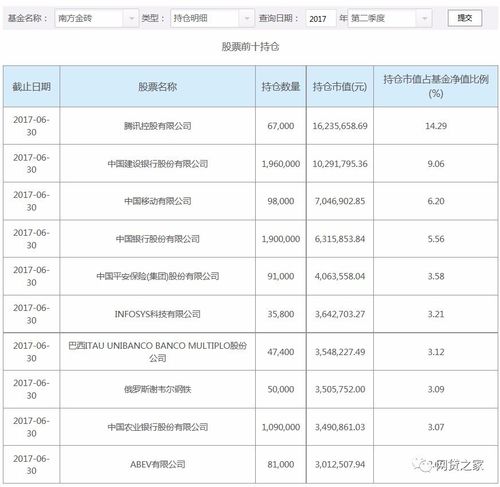Open the 类型 dropdown showing 持仓明细

[x=212, y=18]
